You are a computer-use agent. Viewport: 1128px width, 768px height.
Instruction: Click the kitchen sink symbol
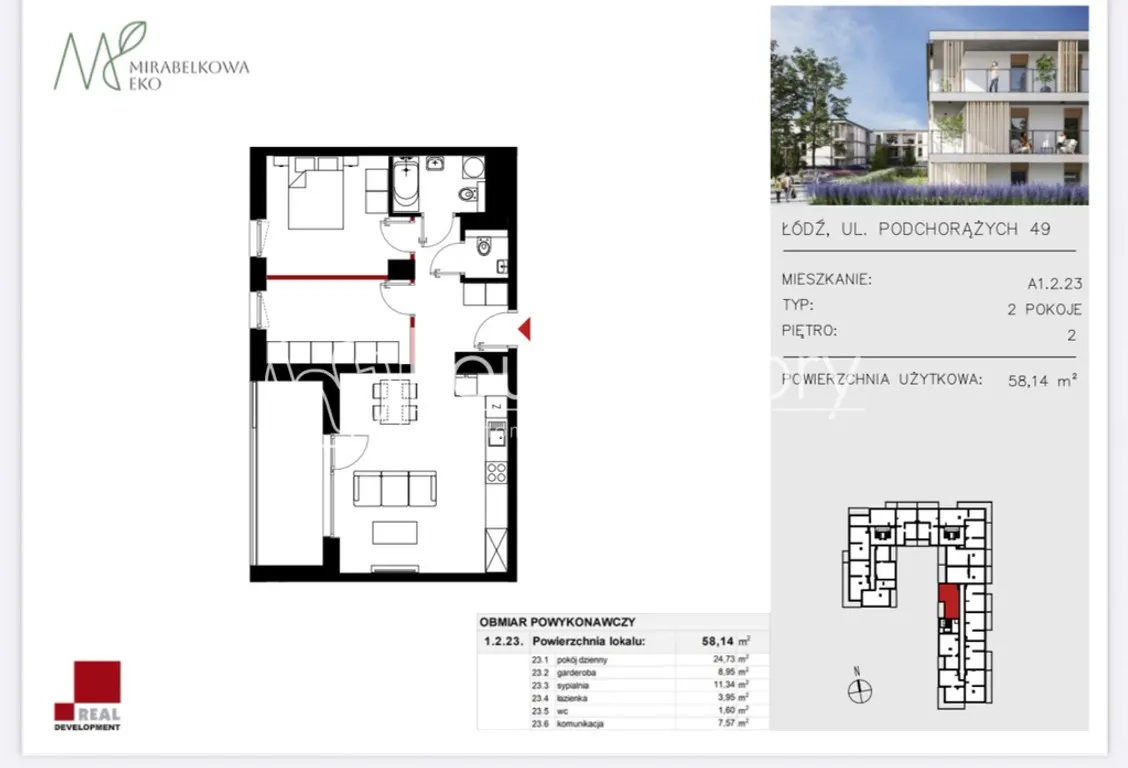[496, 434]
